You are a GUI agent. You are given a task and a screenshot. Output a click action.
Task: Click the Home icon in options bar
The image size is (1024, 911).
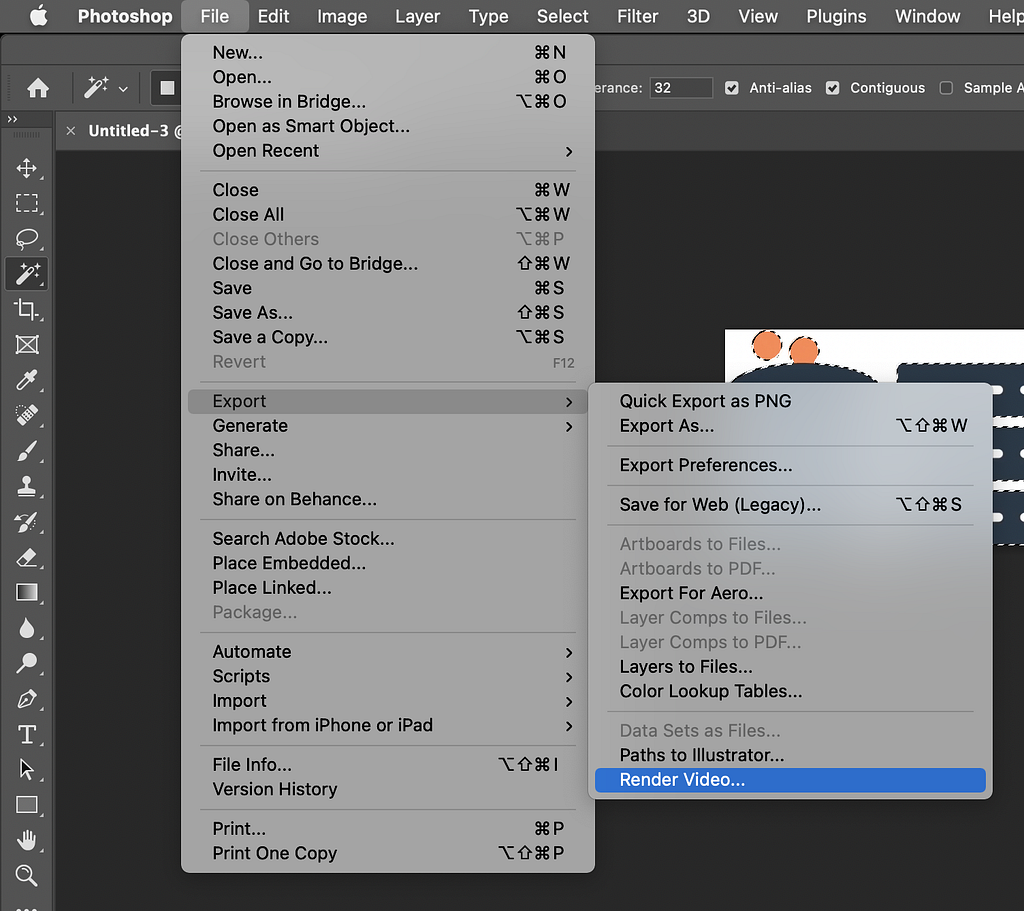click(x=38, y=88)
